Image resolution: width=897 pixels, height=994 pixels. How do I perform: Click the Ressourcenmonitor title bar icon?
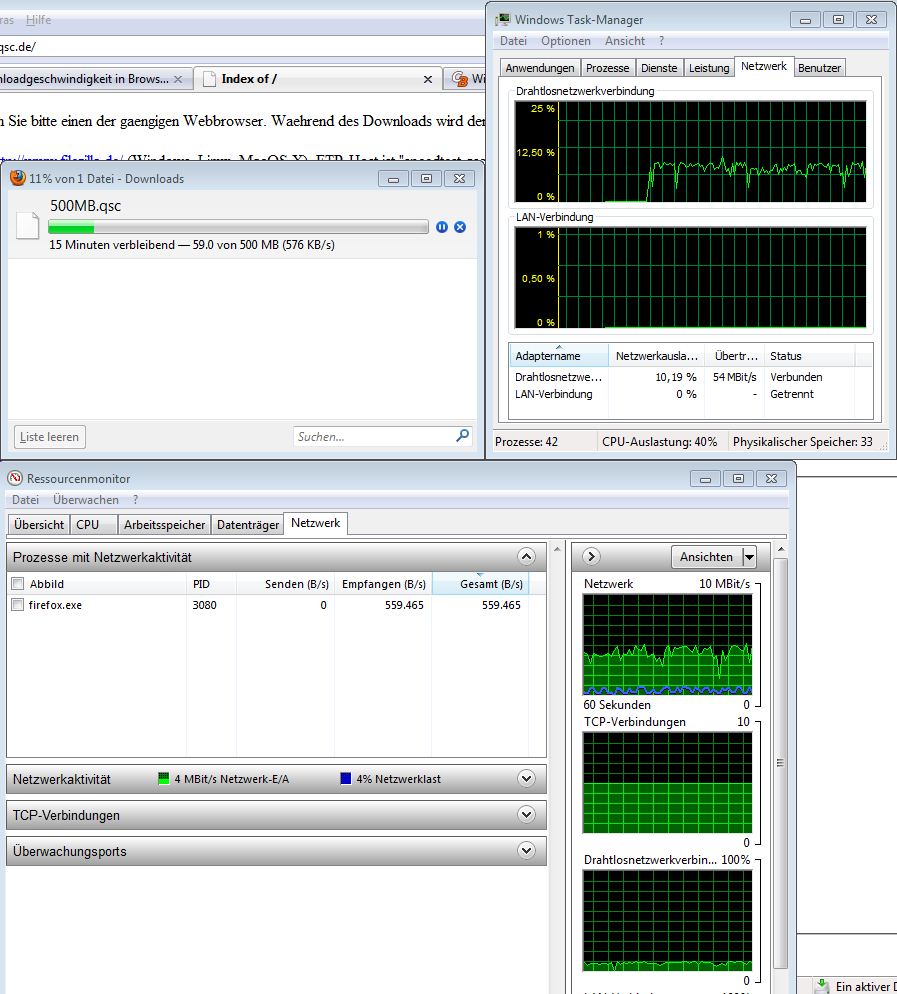pos(15,478)
